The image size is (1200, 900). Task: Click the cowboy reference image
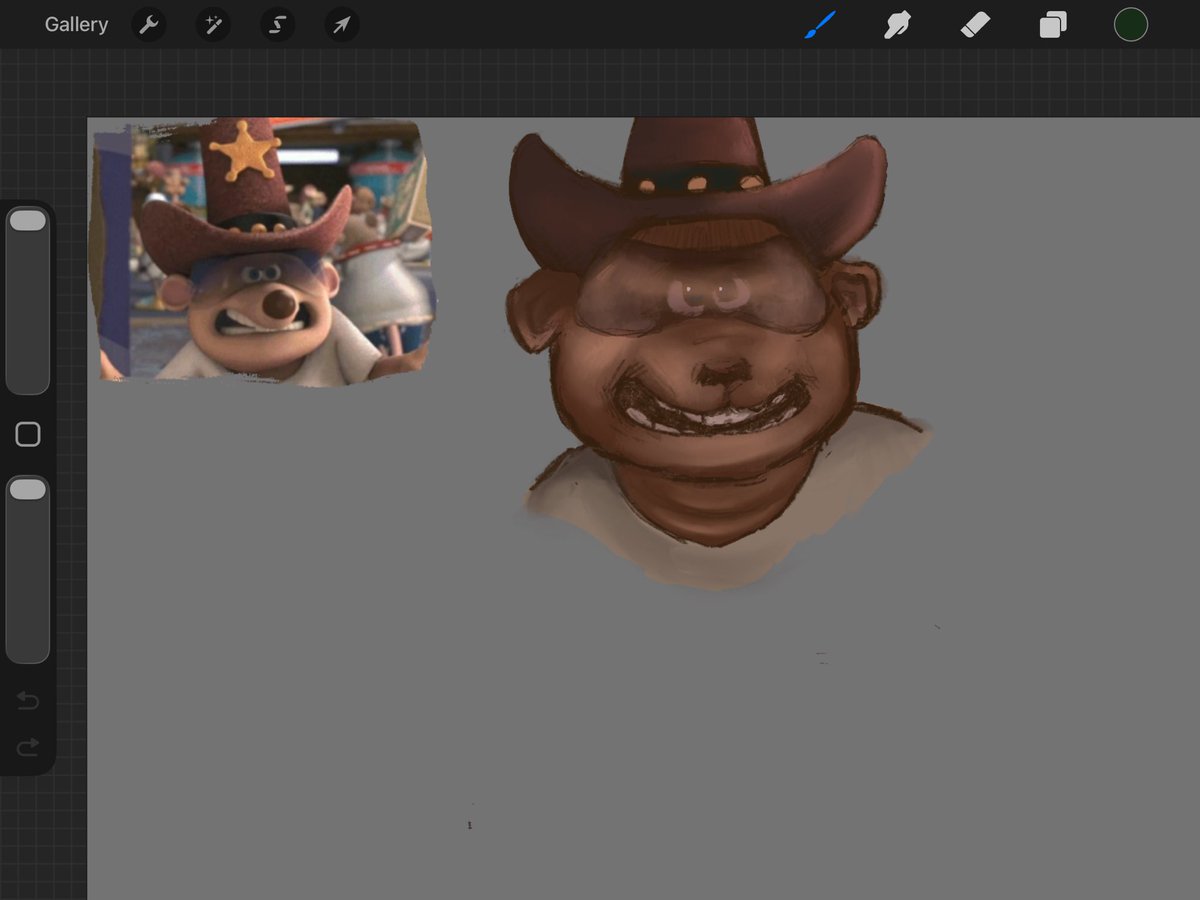click(x=263, y=251)
